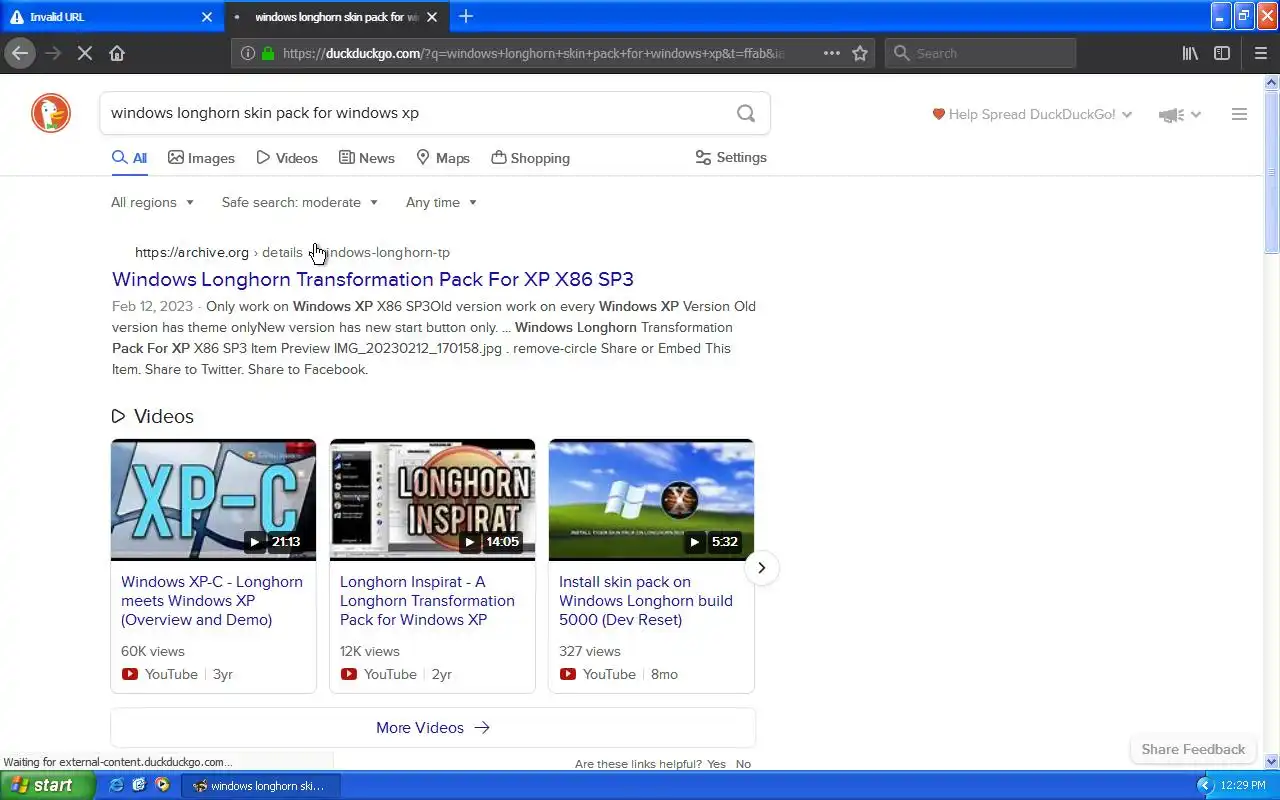This screenshot has height=800, width=1280.
Task: Open the browser home page icon
Action: point(117,53)
